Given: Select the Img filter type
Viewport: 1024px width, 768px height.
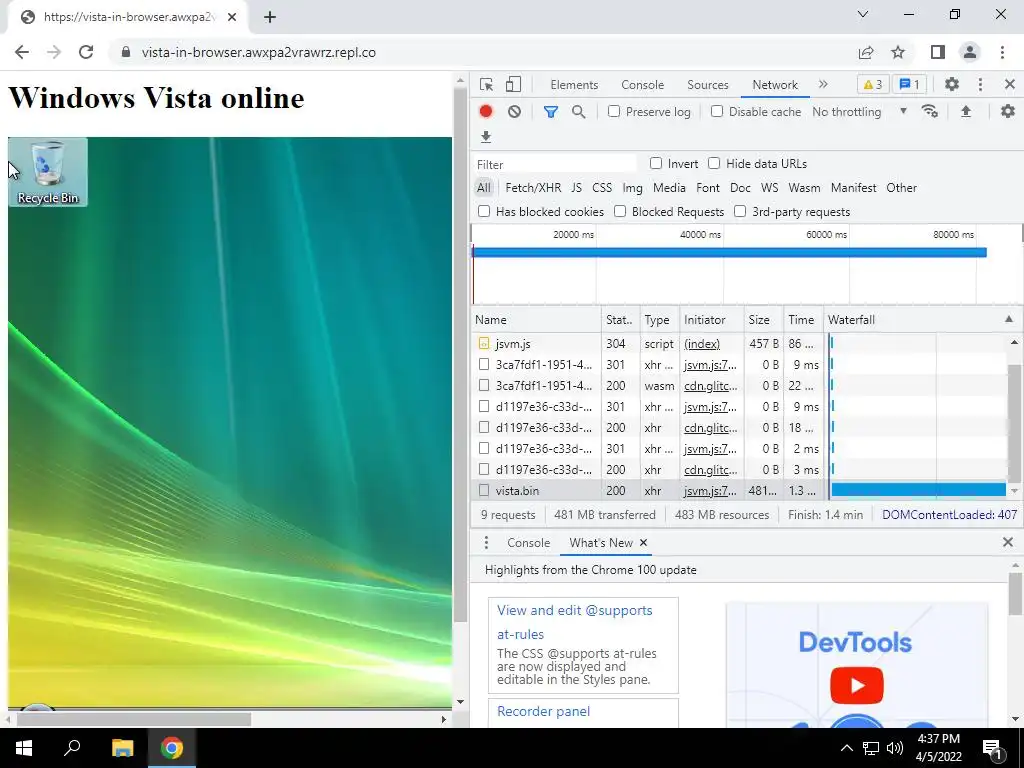Looking at the screenshot, I should pyautogui.click(x=632, y=187).
